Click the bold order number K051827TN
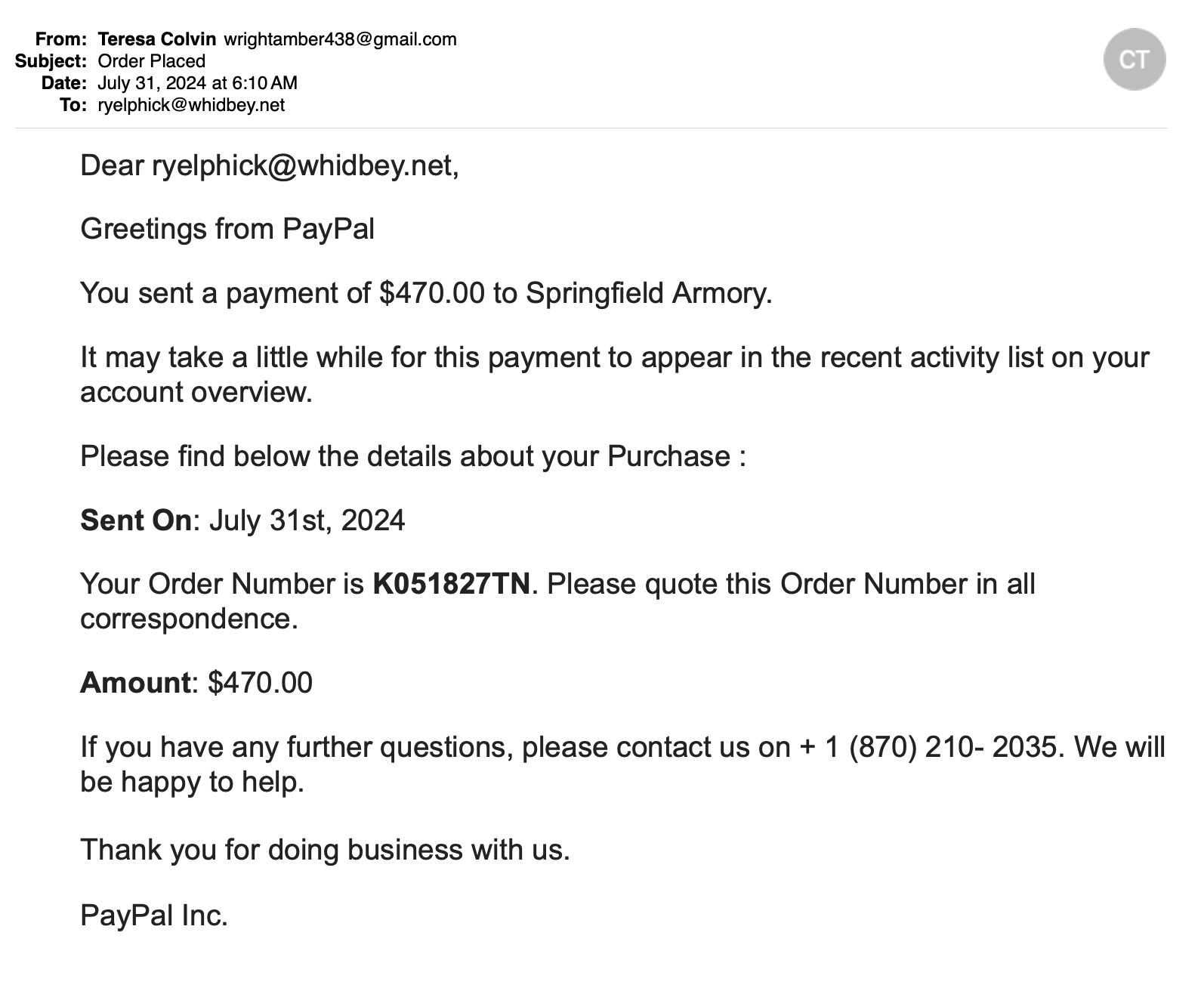The width and height of the screenshot is (1204, 985). (x=451, y=584)
